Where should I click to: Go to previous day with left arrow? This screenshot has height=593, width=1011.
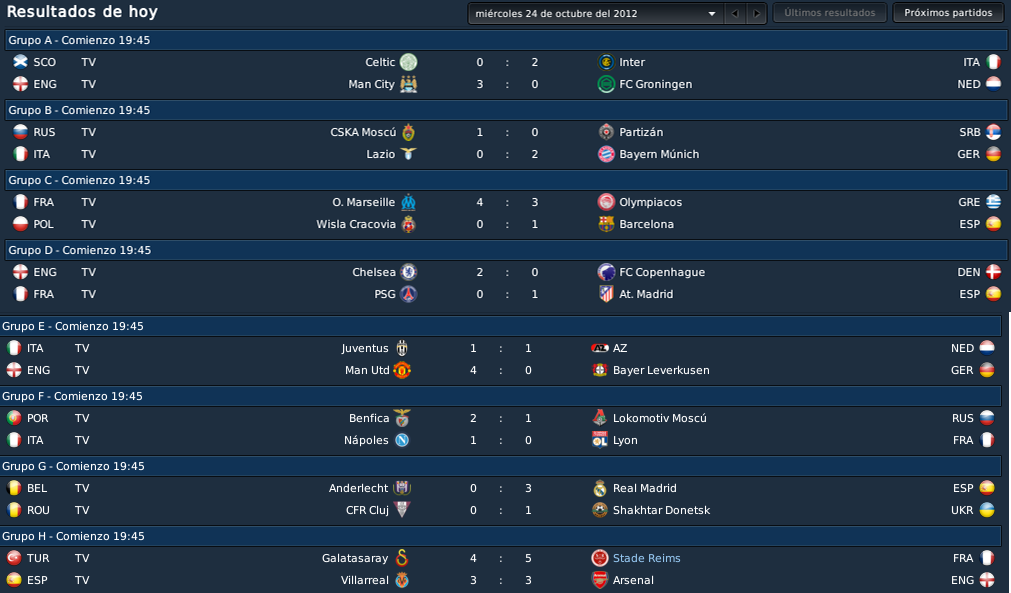(734, 13)
